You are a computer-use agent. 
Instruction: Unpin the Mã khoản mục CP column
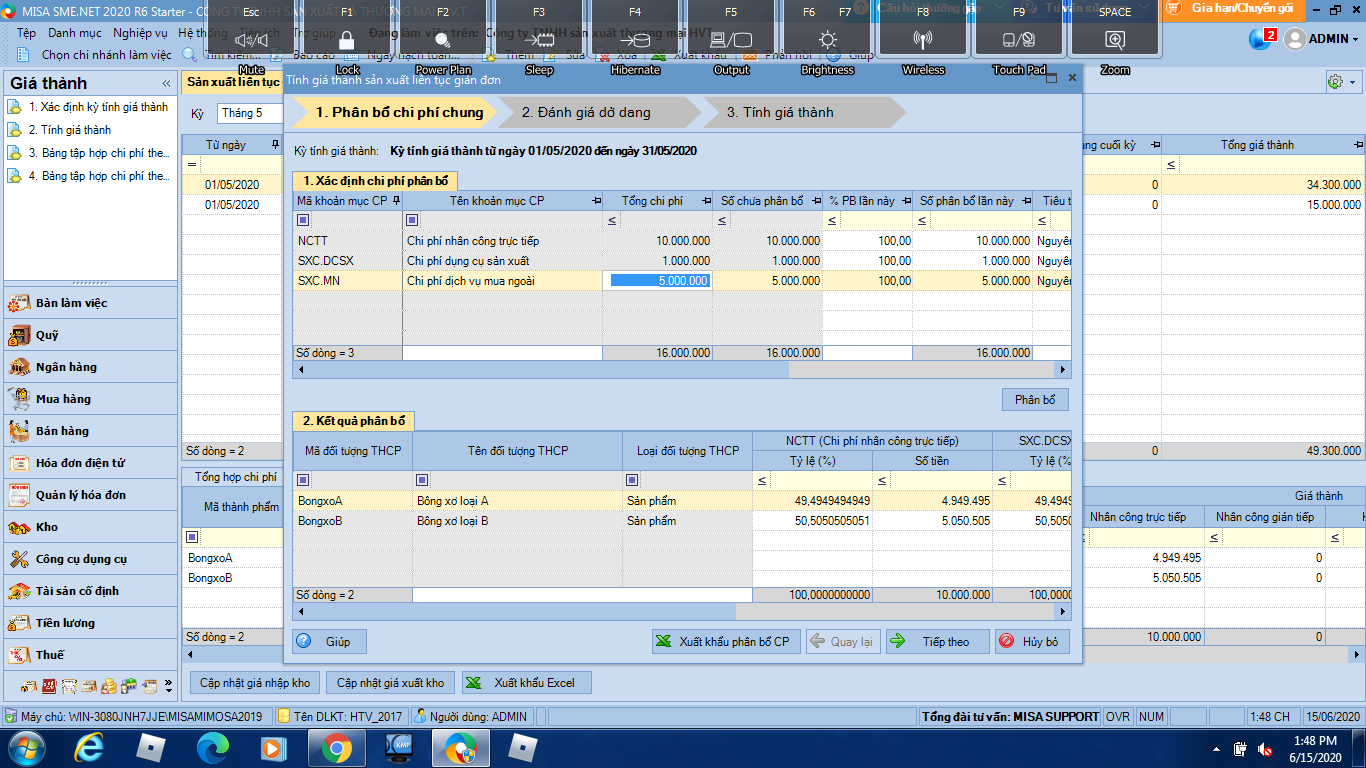click(x=396, y=201)
